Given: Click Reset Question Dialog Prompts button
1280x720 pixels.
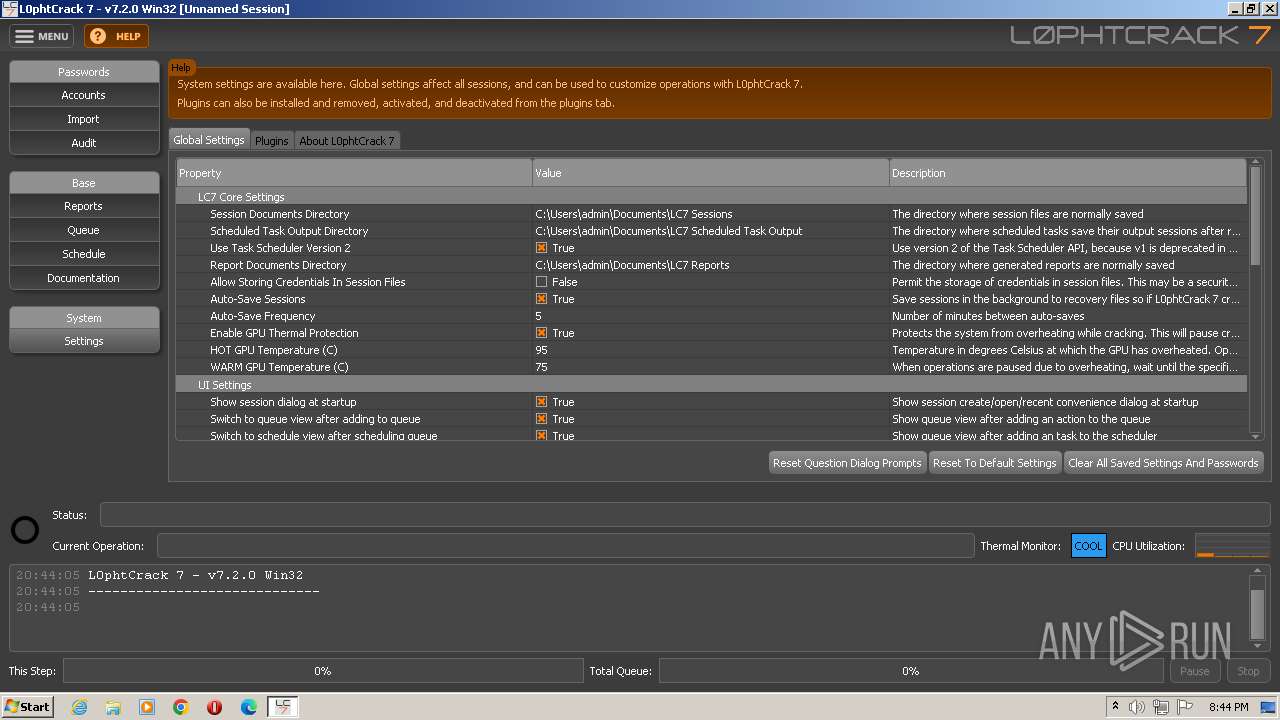Looking at the screenshot, I should coord(847,463).
